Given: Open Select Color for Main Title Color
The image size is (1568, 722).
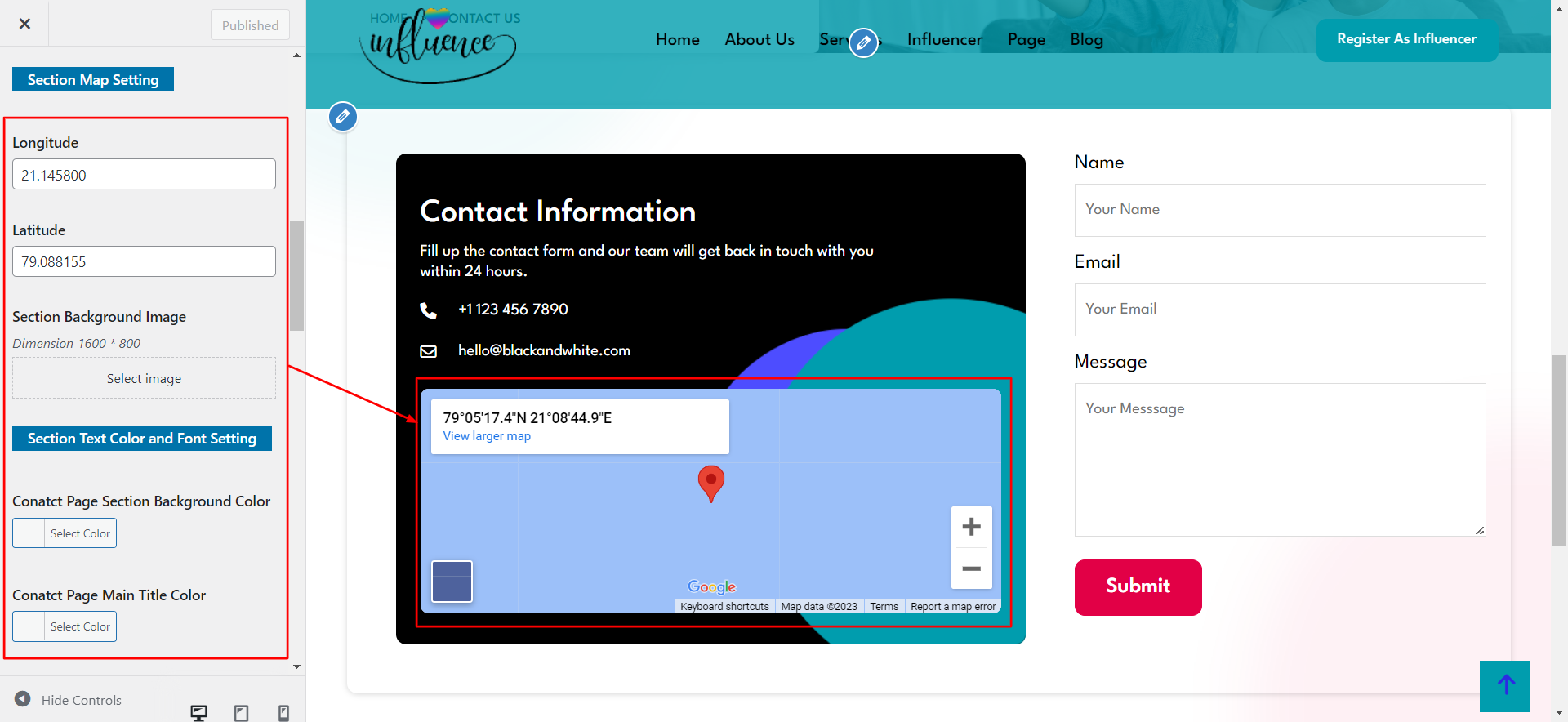Looking at the screenshot, I should (65, 626).
